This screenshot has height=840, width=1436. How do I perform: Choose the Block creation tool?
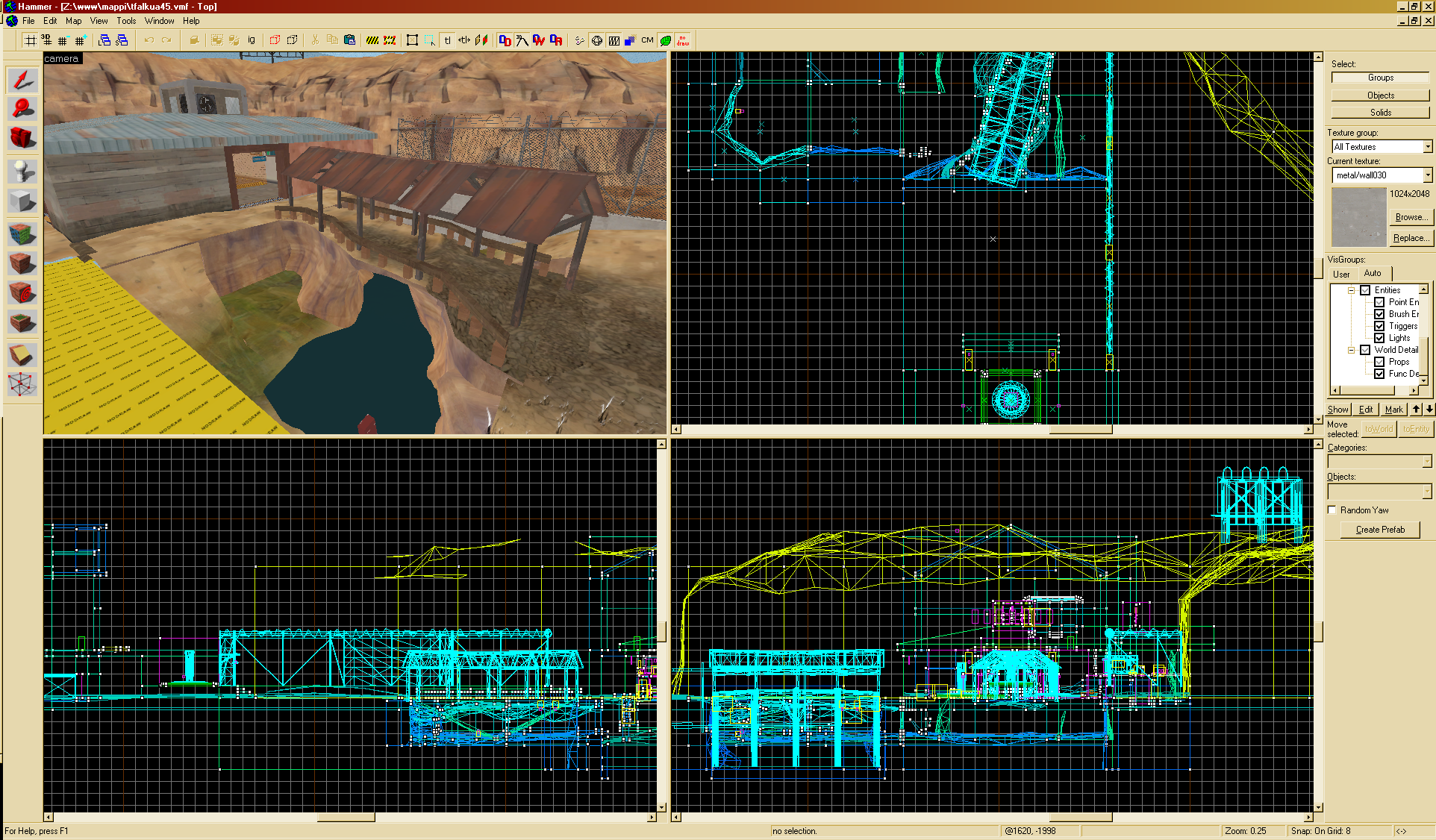pyautogui.click(x=22, y=201)
